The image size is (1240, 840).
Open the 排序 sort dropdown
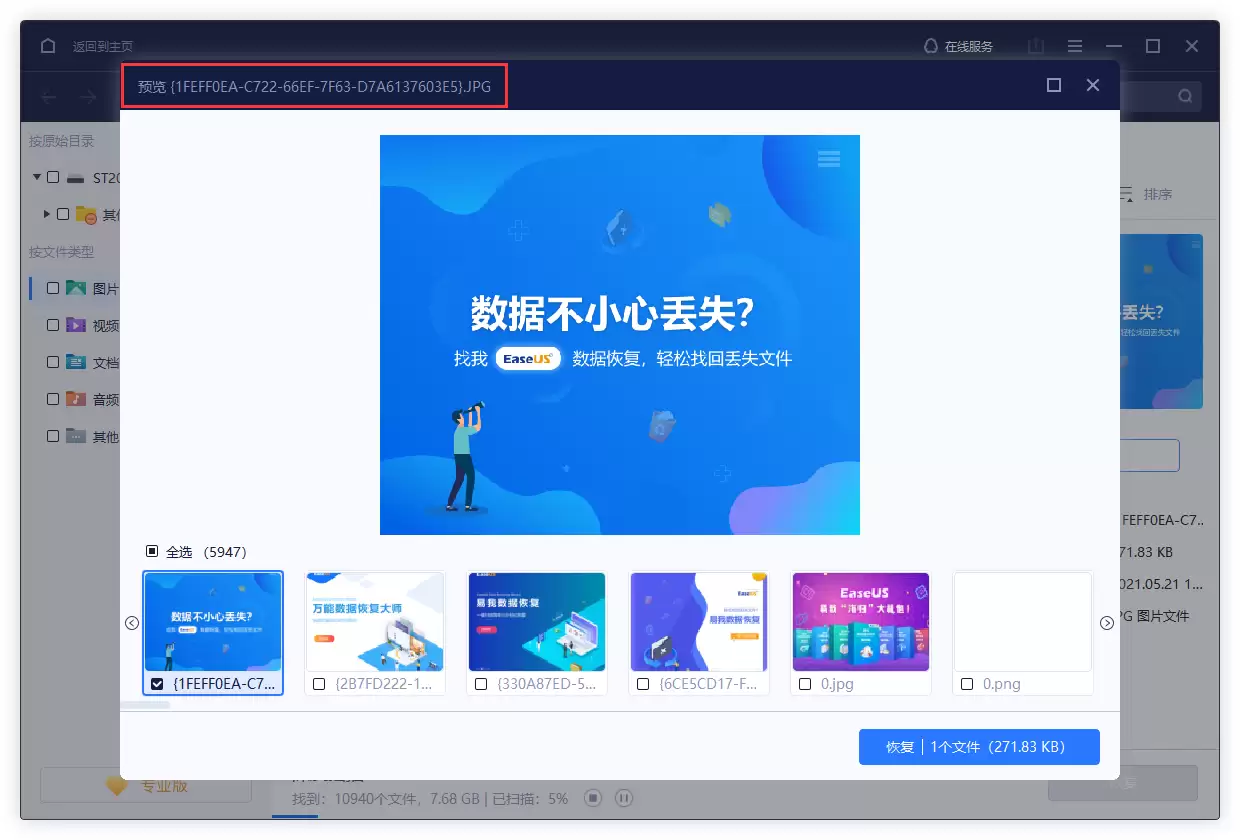pyautogui.click(x=1148, y=194)
